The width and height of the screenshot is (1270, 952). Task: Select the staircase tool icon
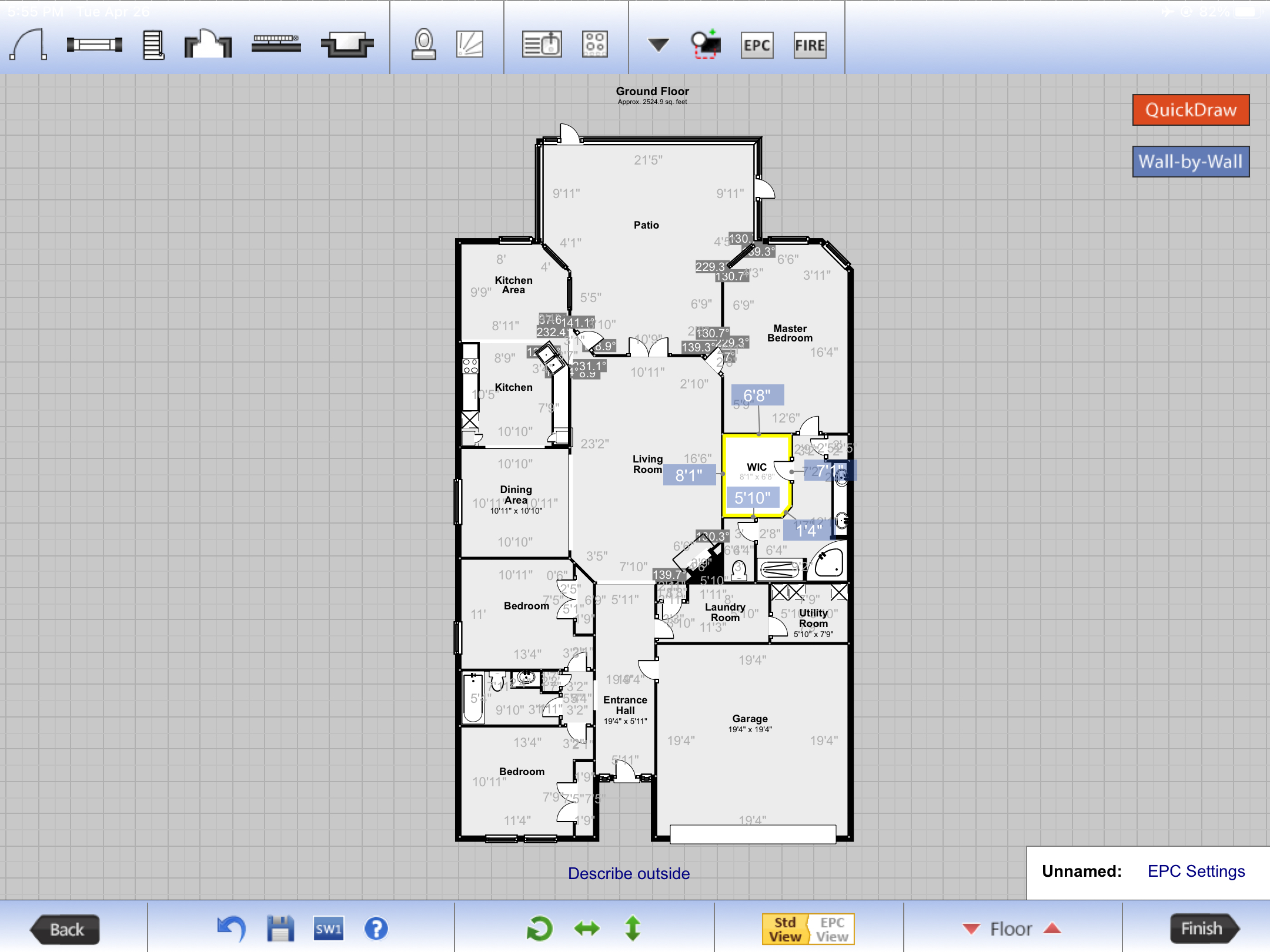[x=153, y=45]
